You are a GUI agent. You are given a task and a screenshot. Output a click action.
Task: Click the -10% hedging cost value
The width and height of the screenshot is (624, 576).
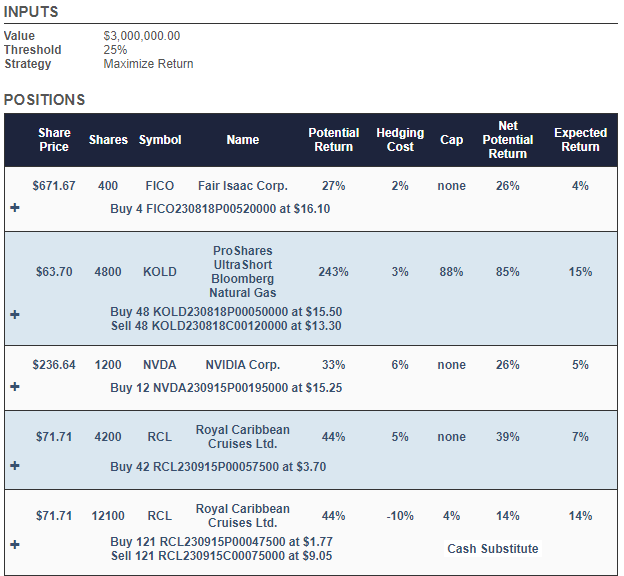[400, 516]
